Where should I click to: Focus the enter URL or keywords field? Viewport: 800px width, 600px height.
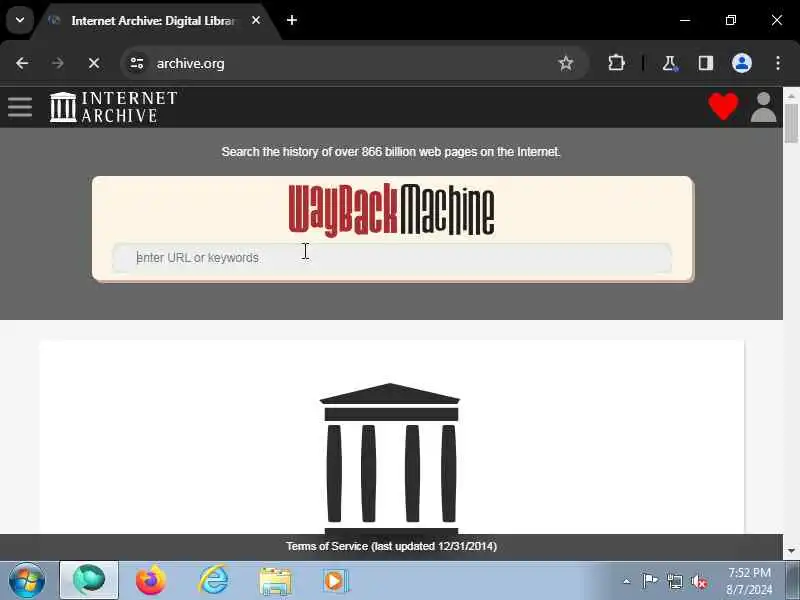[x=392, y=258]
